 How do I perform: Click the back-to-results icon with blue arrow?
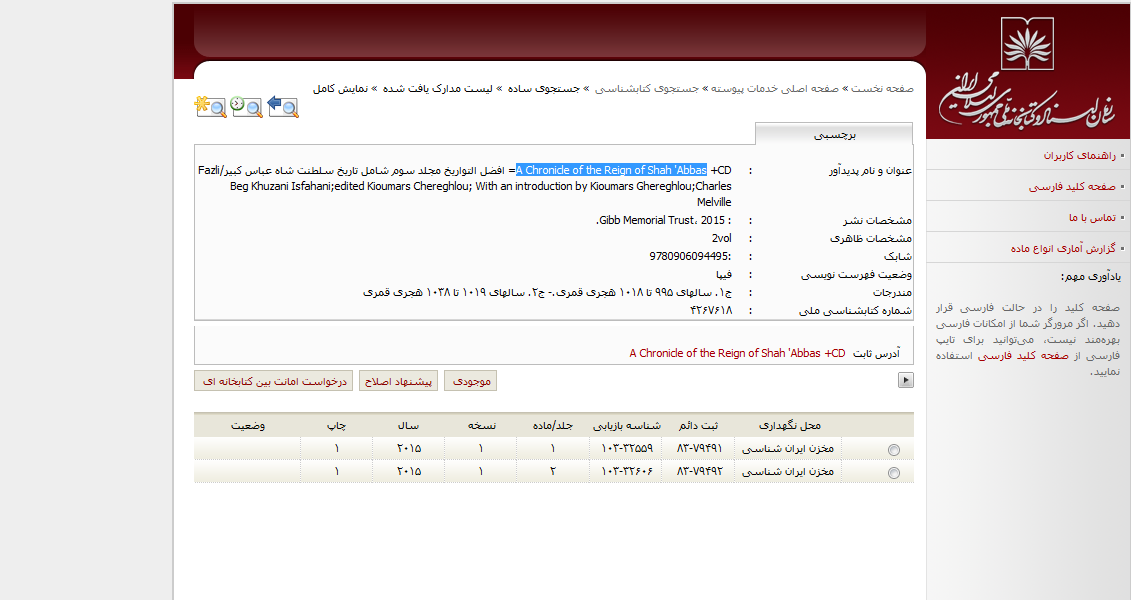(x=283, y=105)
